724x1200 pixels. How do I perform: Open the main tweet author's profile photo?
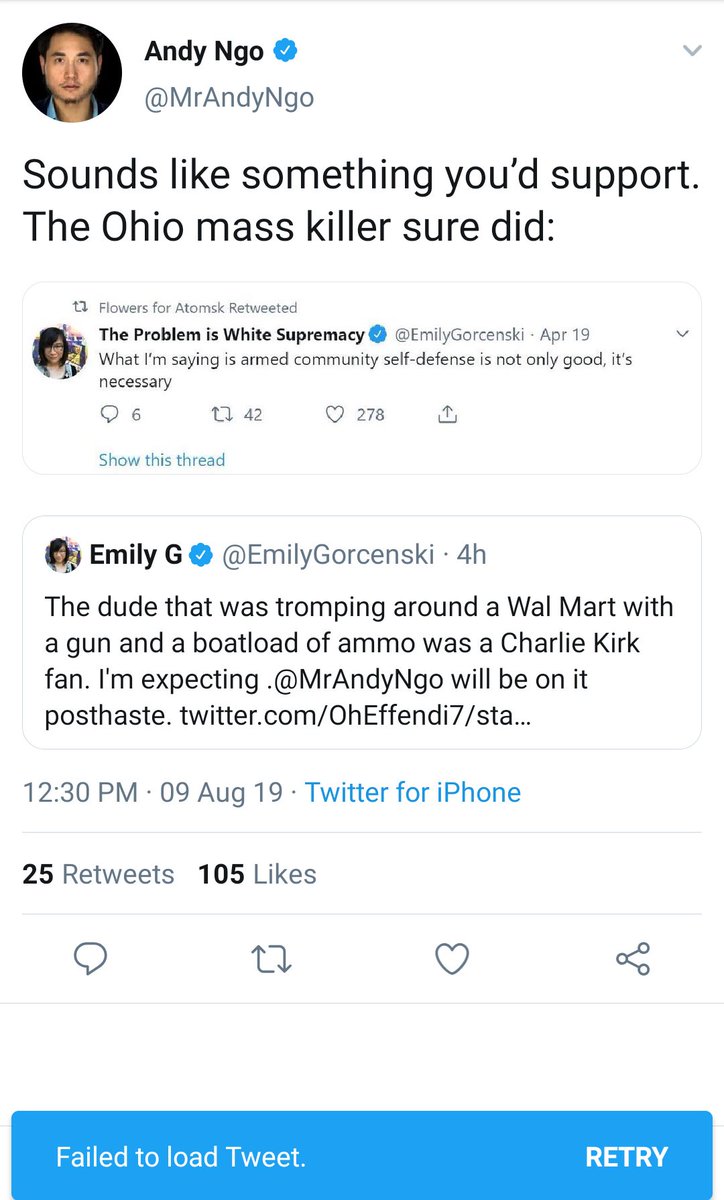pos(72,72)
